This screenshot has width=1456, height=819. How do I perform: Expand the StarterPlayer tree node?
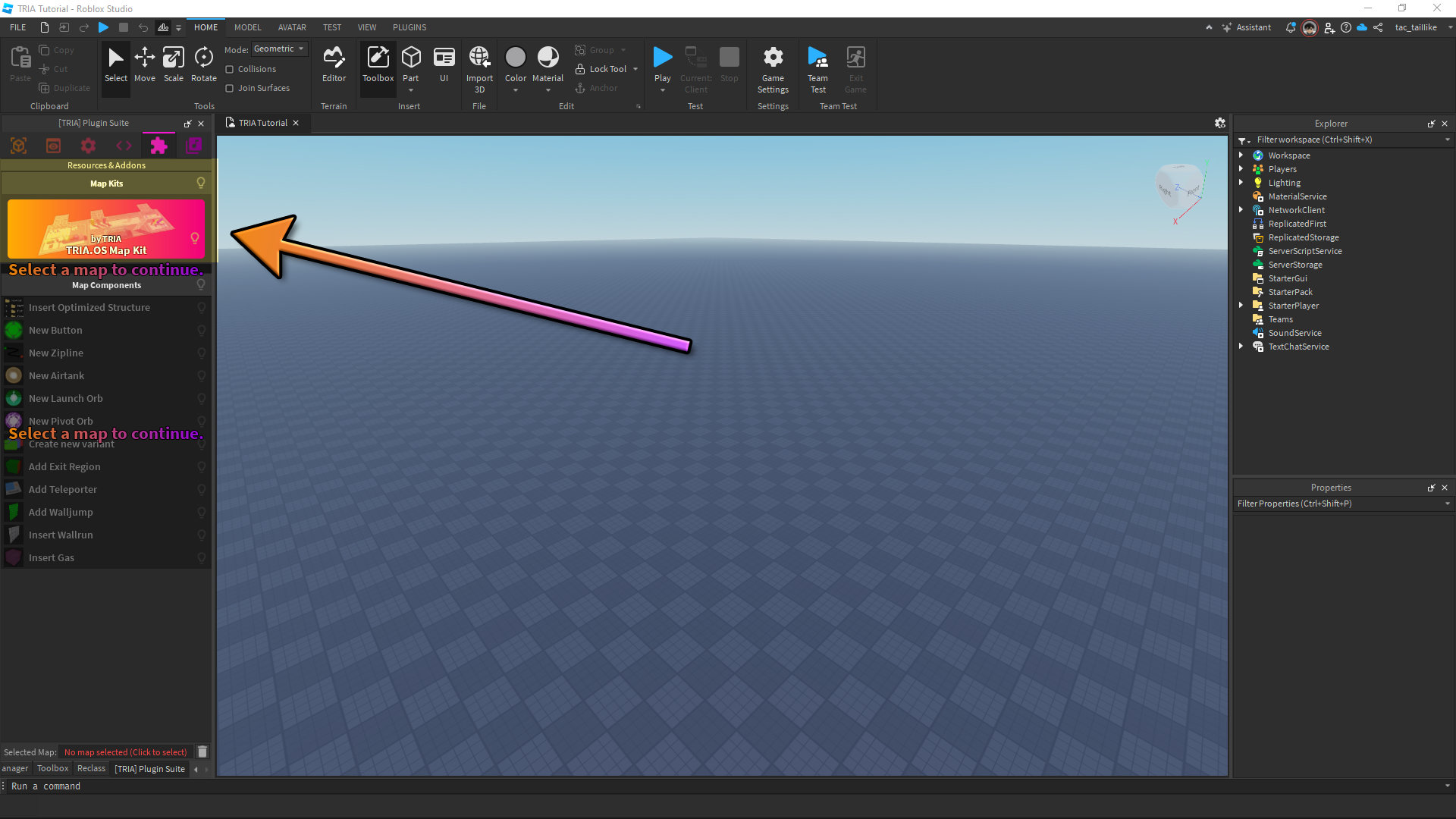1241,306
